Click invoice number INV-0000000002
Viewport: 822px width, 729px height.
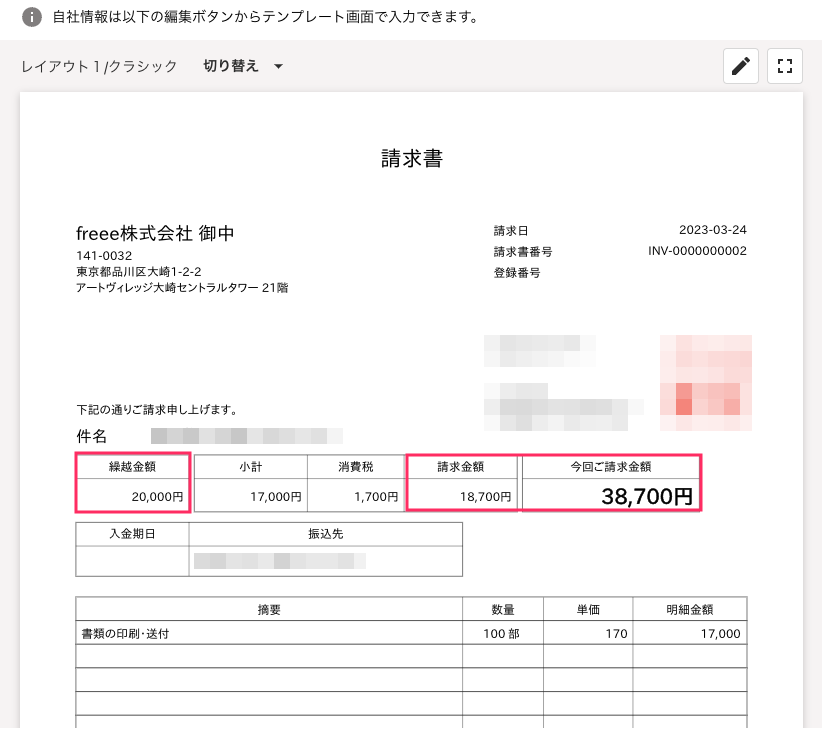(x=697, y=251)
